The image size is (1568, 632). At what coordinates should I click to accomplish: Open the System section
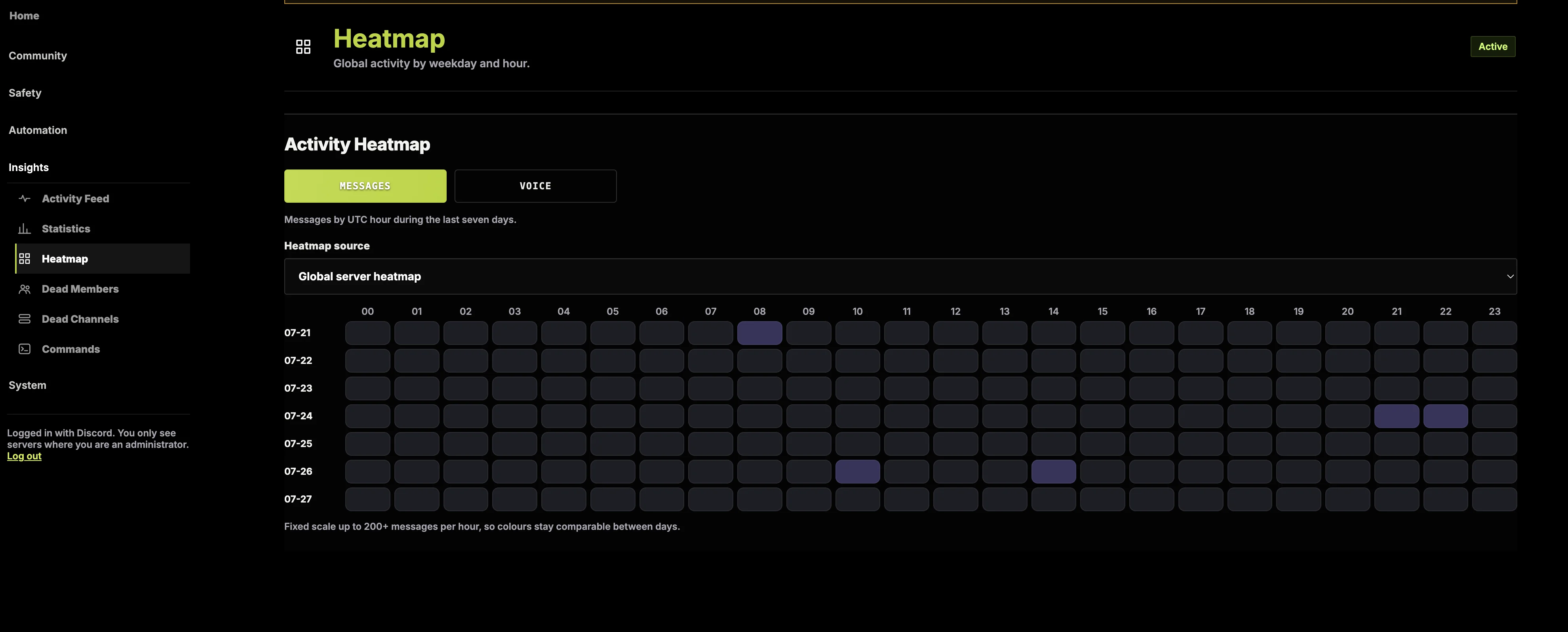coord(27,385)
